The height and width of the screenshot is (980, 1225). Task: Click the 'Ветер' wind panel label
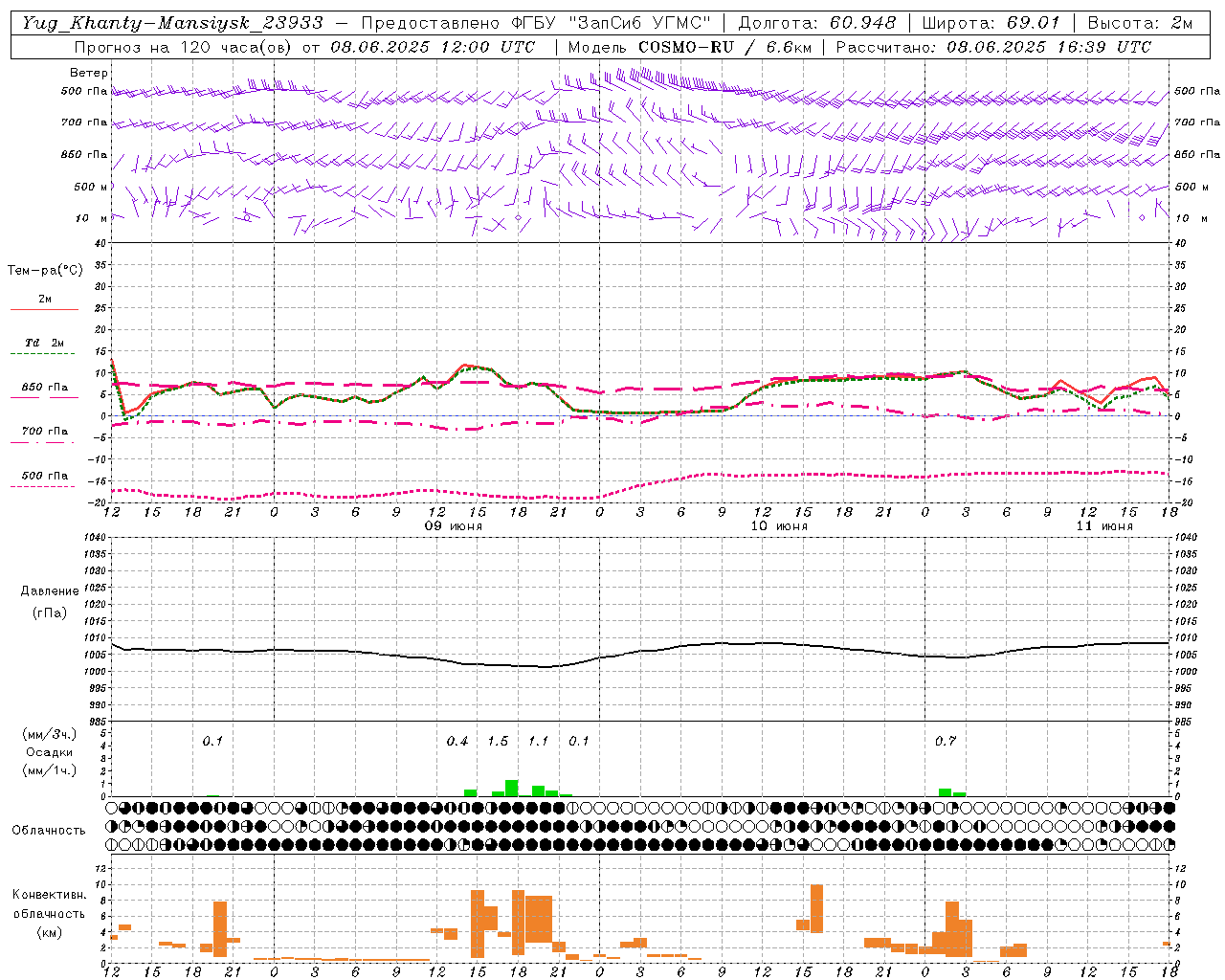coord(89,73)
